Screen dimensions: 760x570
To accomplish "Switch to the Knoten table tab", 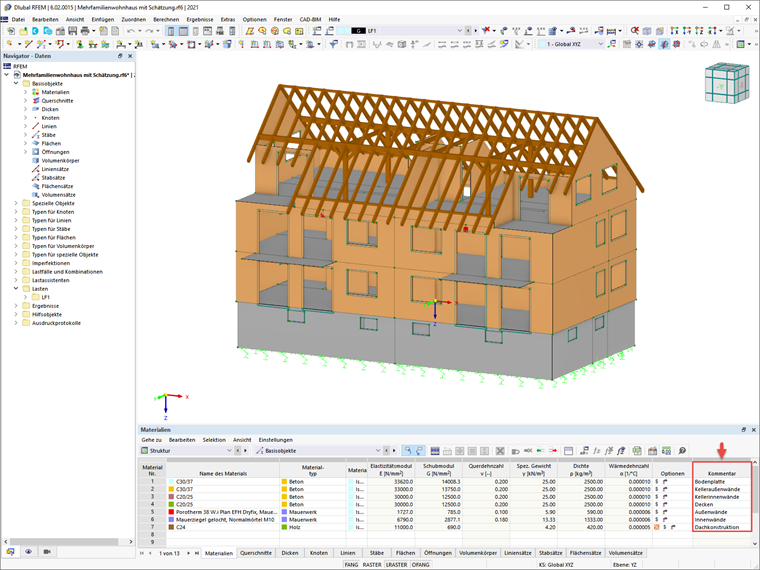I will pyautogui.click(x=318, y=553).
